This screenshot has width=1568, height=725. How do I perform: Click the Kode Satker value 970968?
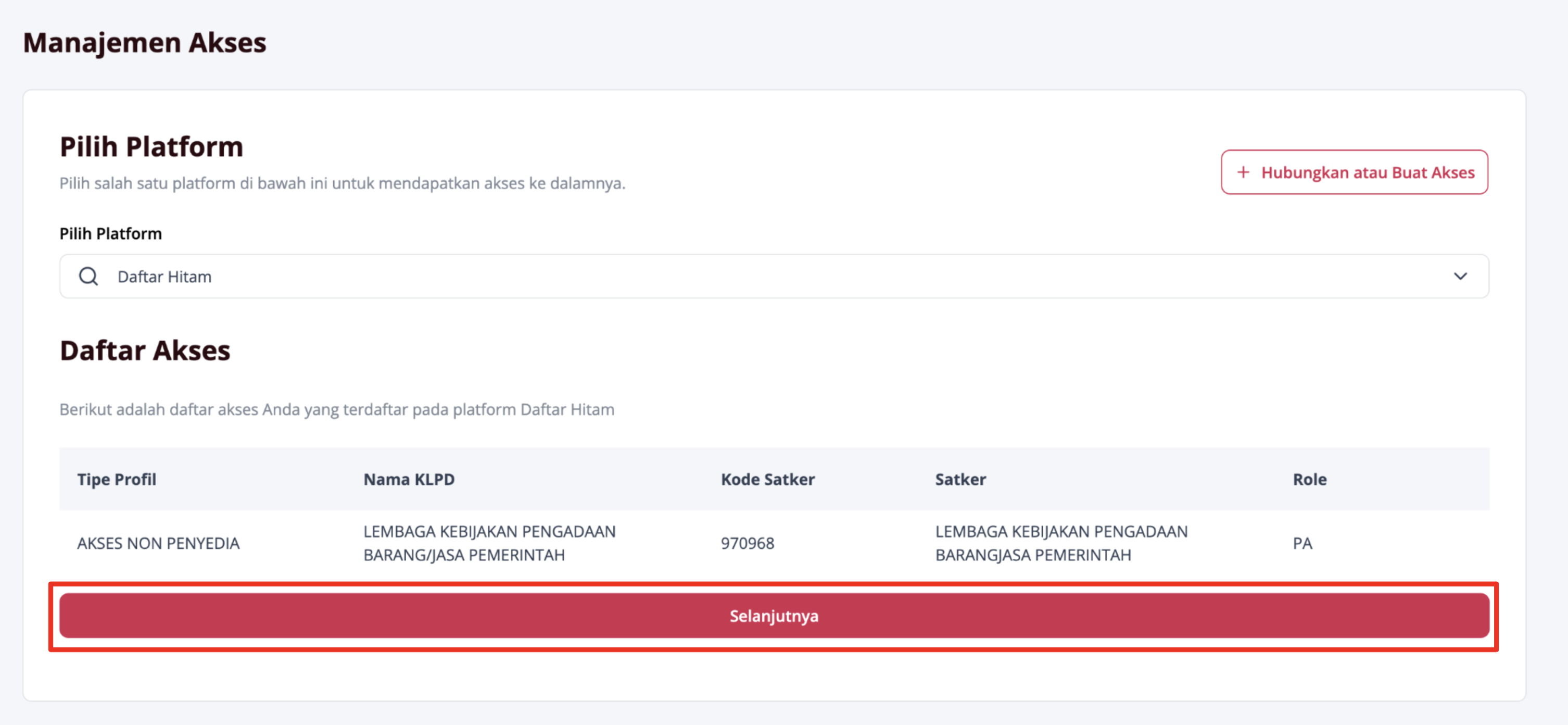[x=748, y=543]
